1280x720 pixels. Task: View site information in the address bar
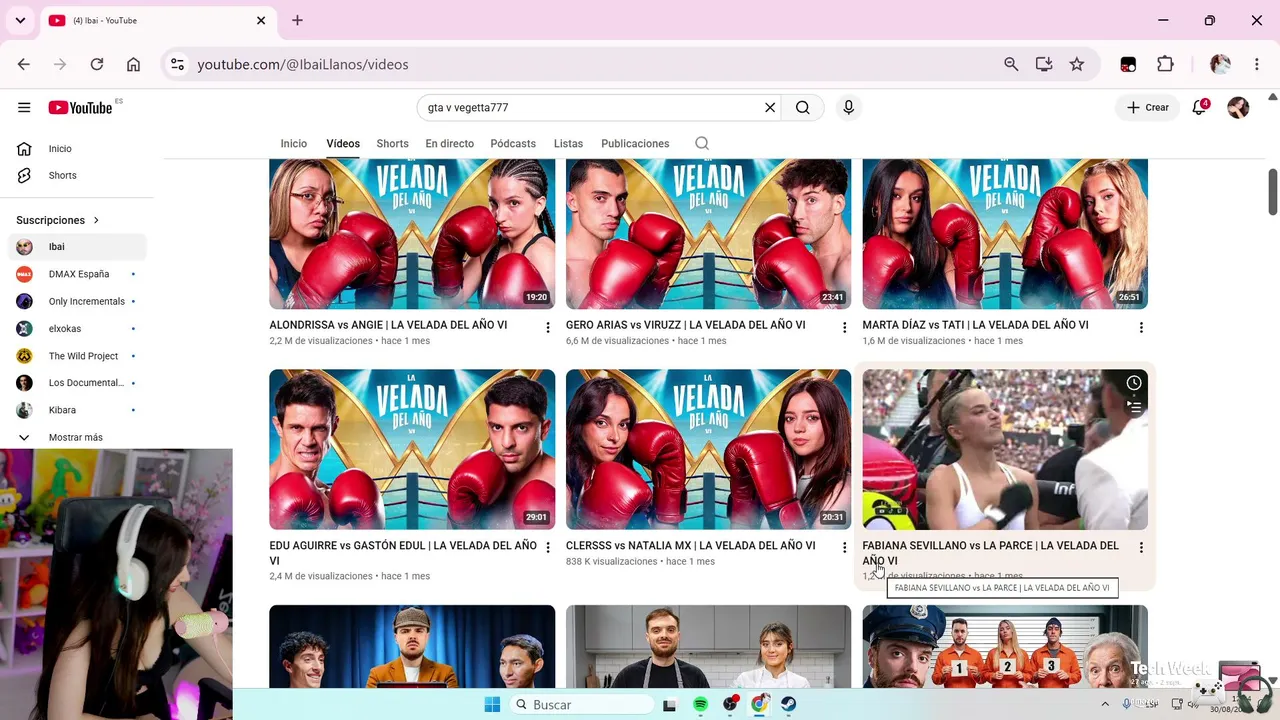coord(177,64)
